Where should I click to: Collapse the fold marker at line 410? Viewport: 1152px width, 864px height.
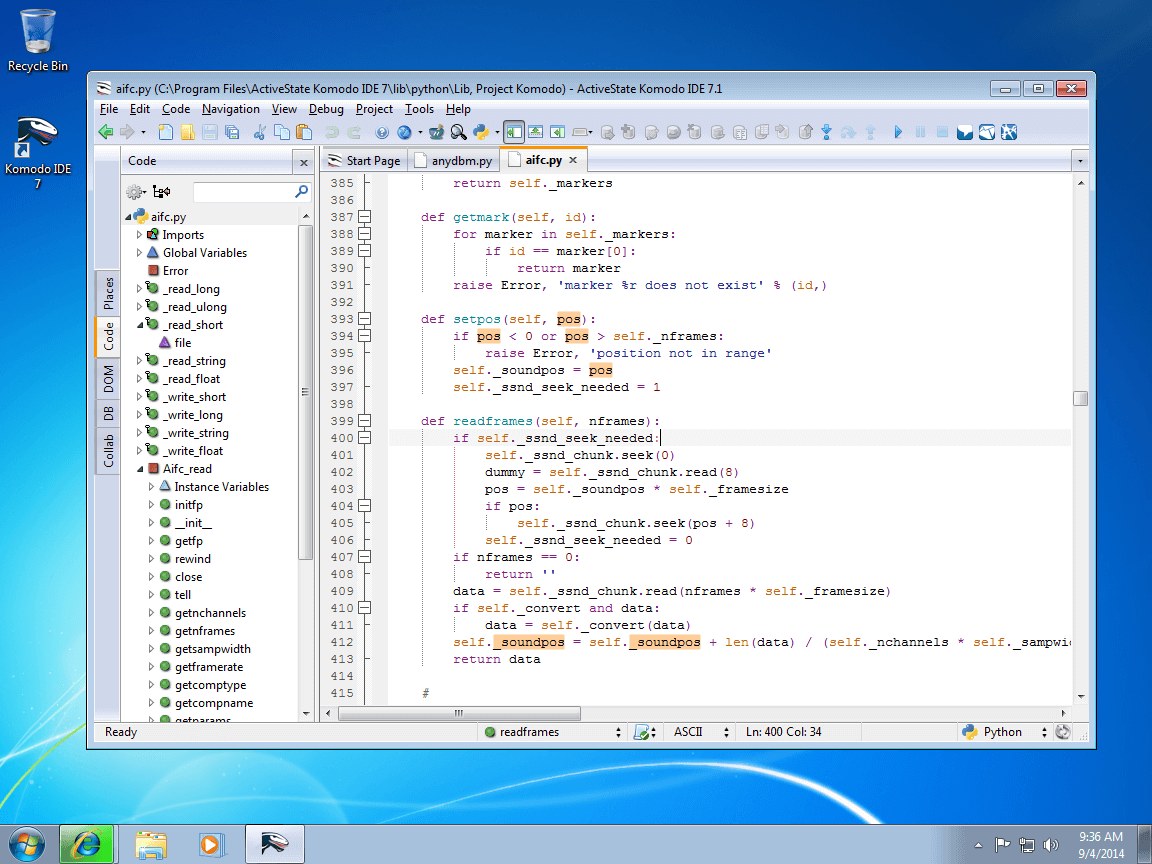pyautogui.click(x=364, y=608)
